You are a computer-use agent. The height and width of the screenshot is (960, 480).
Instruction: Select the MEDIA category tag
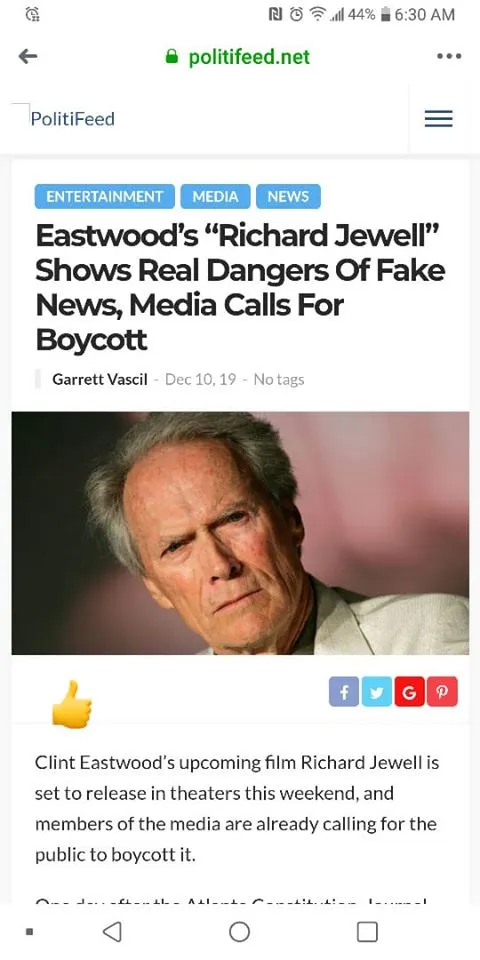(x=216, y=197)
